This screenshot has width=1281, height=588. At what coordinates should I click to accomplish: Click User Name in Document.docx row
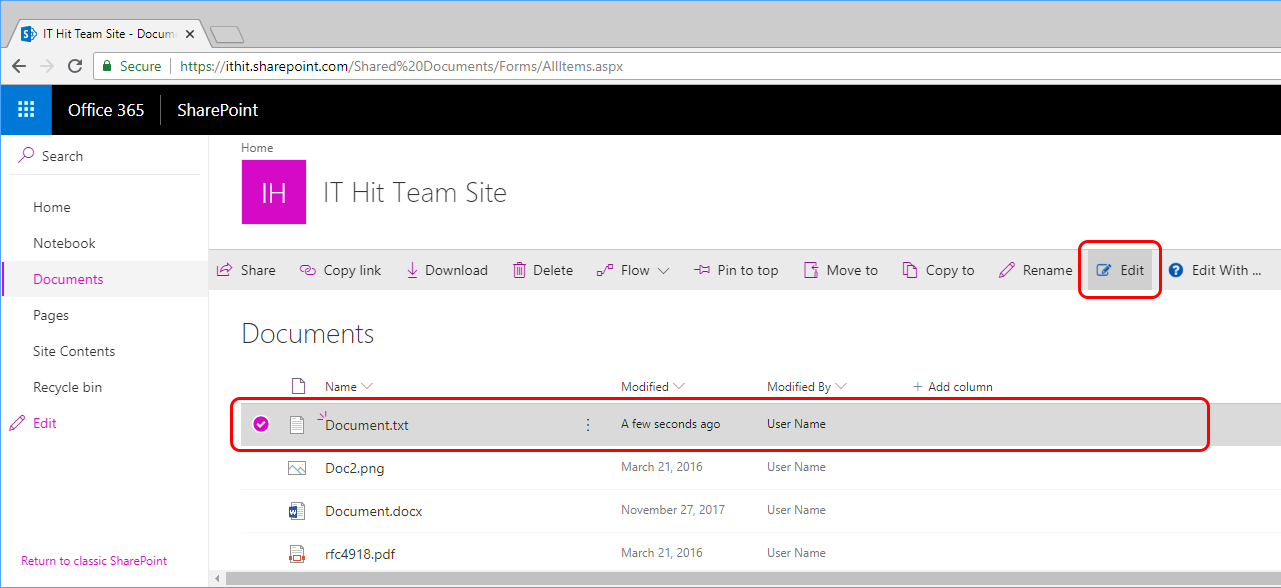click(796, 510)
